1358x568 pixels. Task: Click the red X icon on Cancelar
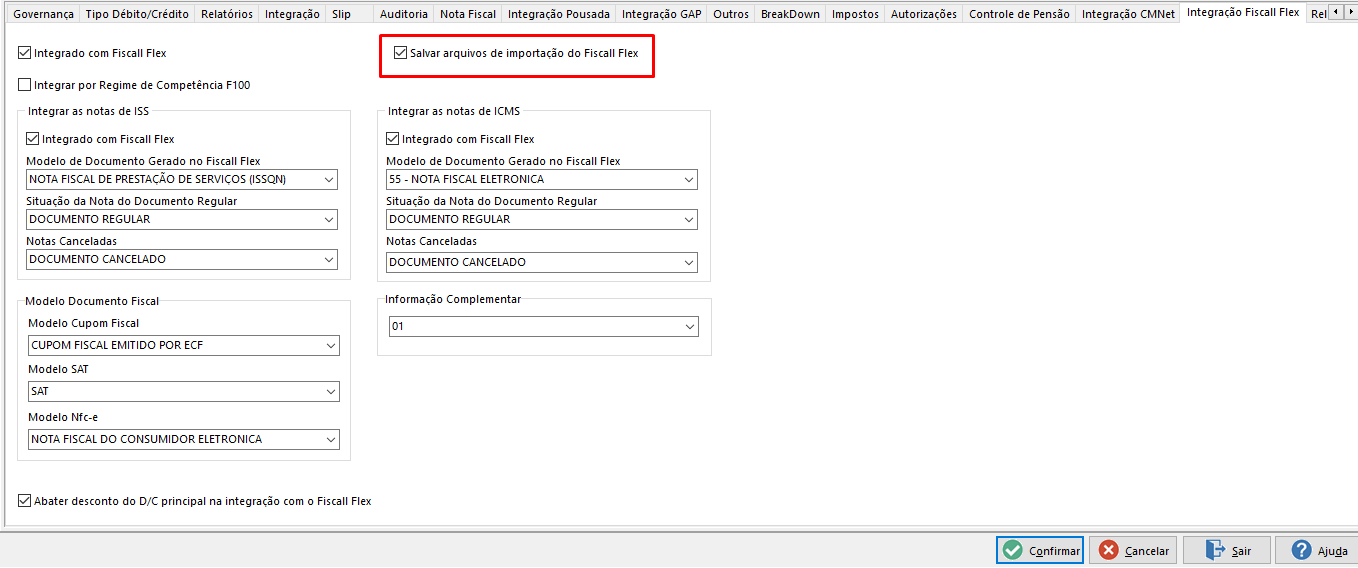pyautogui.click(x=1109, y=550)
